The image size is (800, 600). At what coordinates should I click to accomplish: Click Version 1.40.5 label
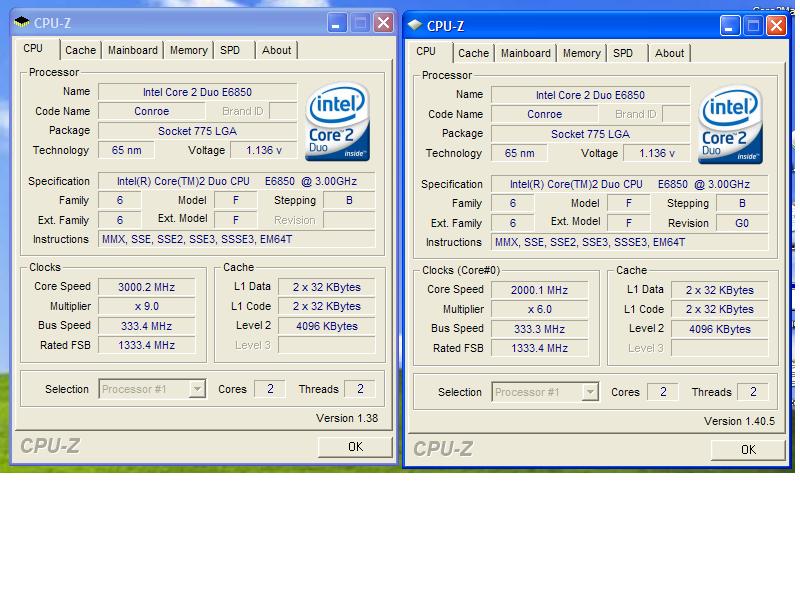pyautogui.click(x=739, y=421)
